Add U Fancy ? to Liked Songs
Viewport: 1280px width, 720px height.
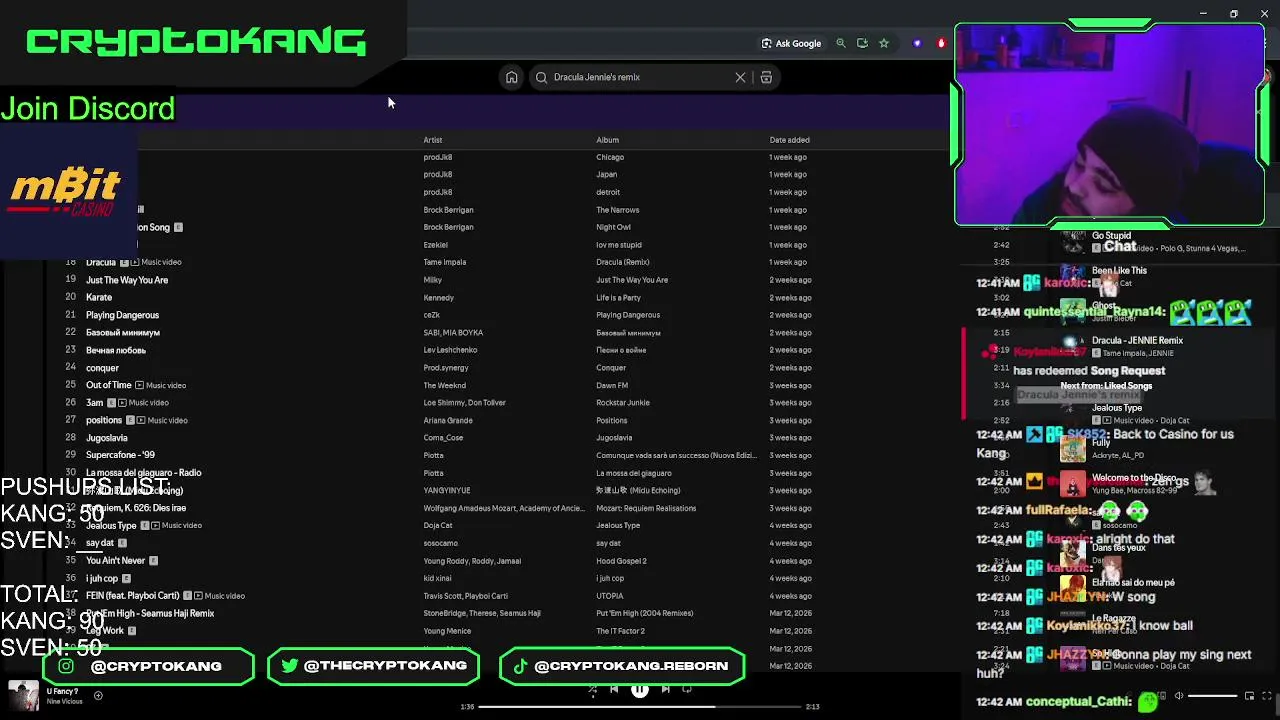pos(98,696)
